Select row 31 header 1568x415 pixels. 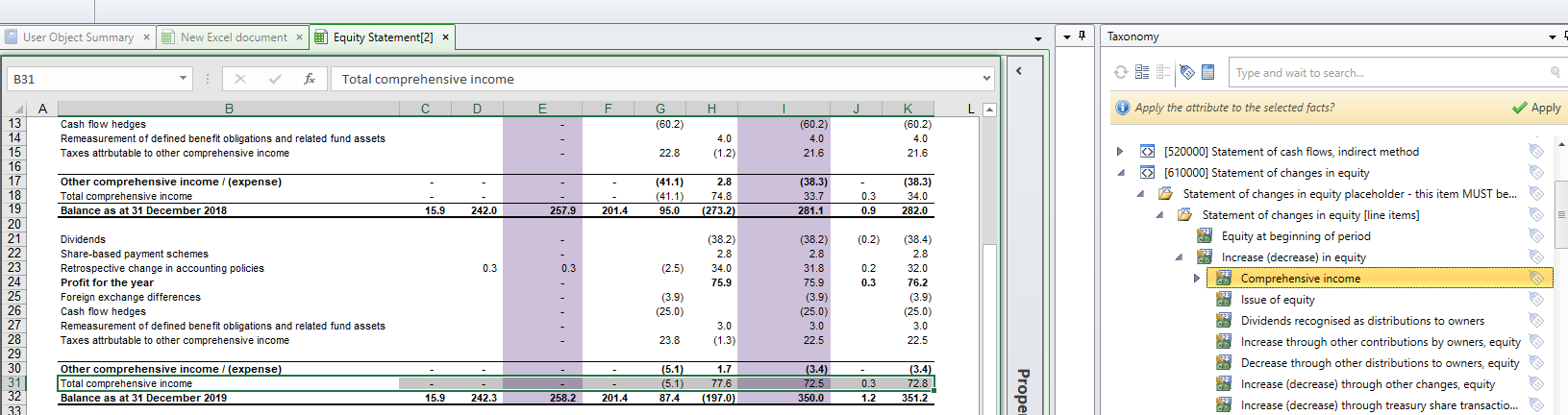tap(14, 382)
